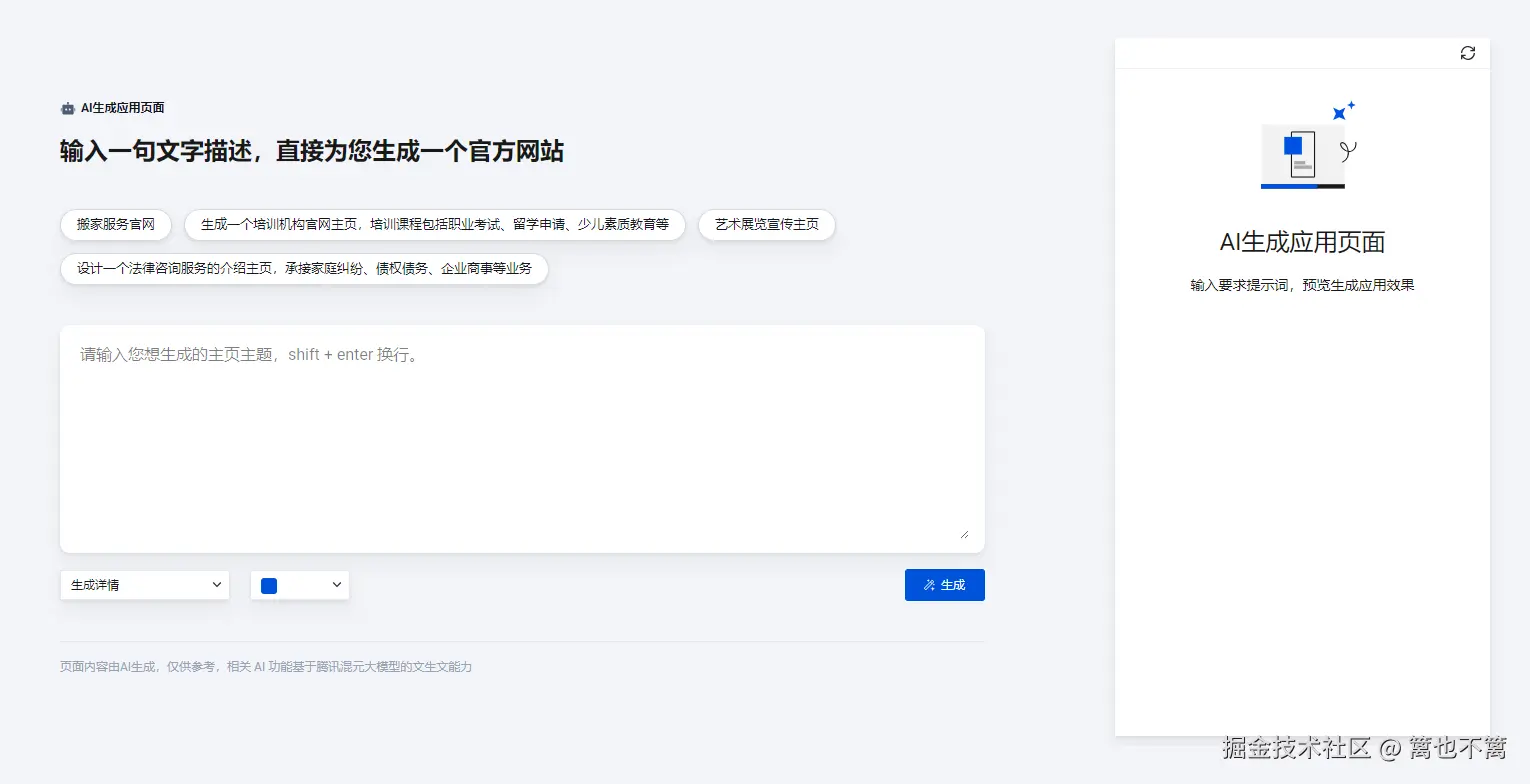
Task: Click the robot icon beside AI生成应用页面
Action: (68, 108)
